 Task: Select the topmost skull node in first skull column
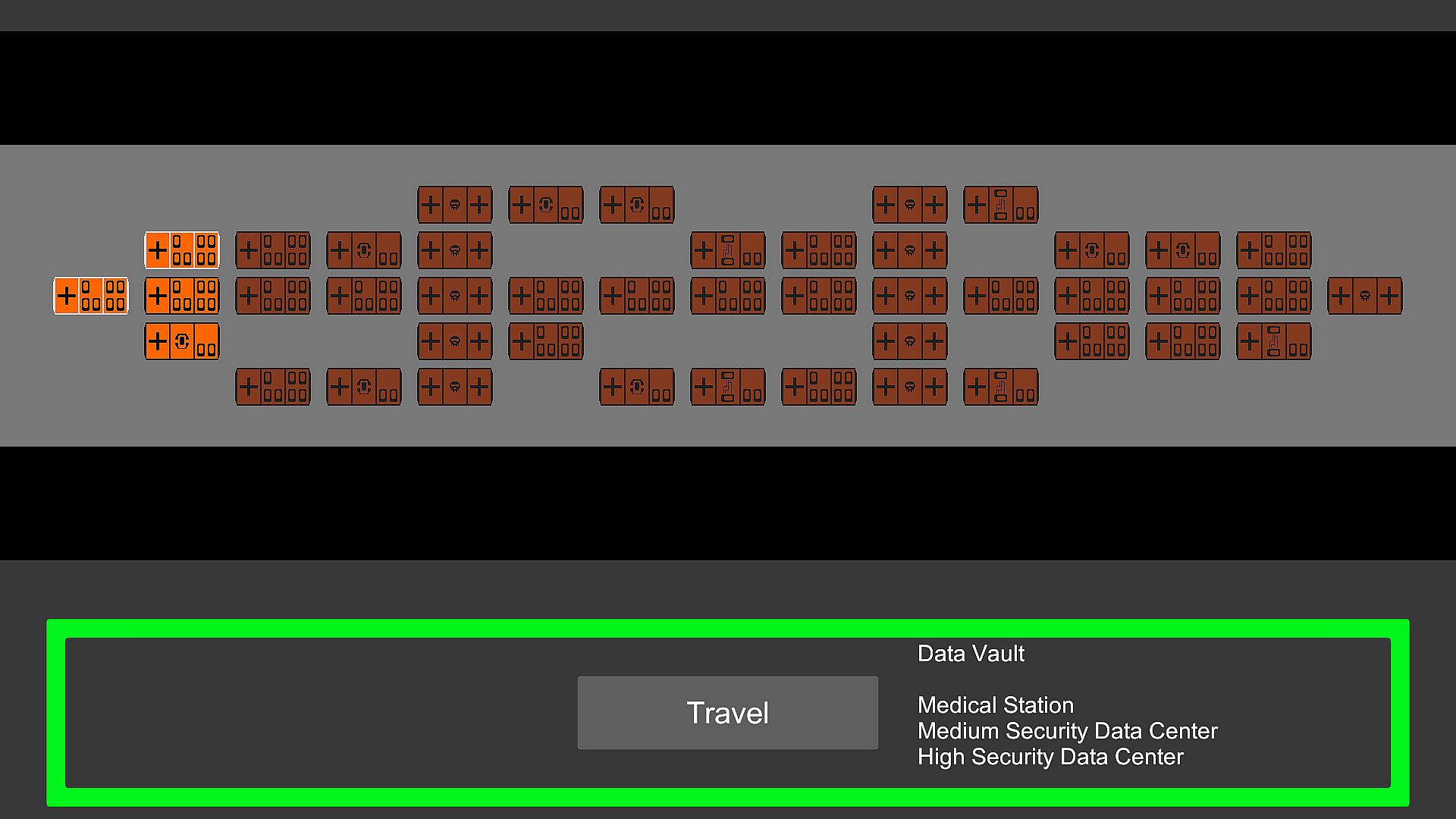pos(455,205)
